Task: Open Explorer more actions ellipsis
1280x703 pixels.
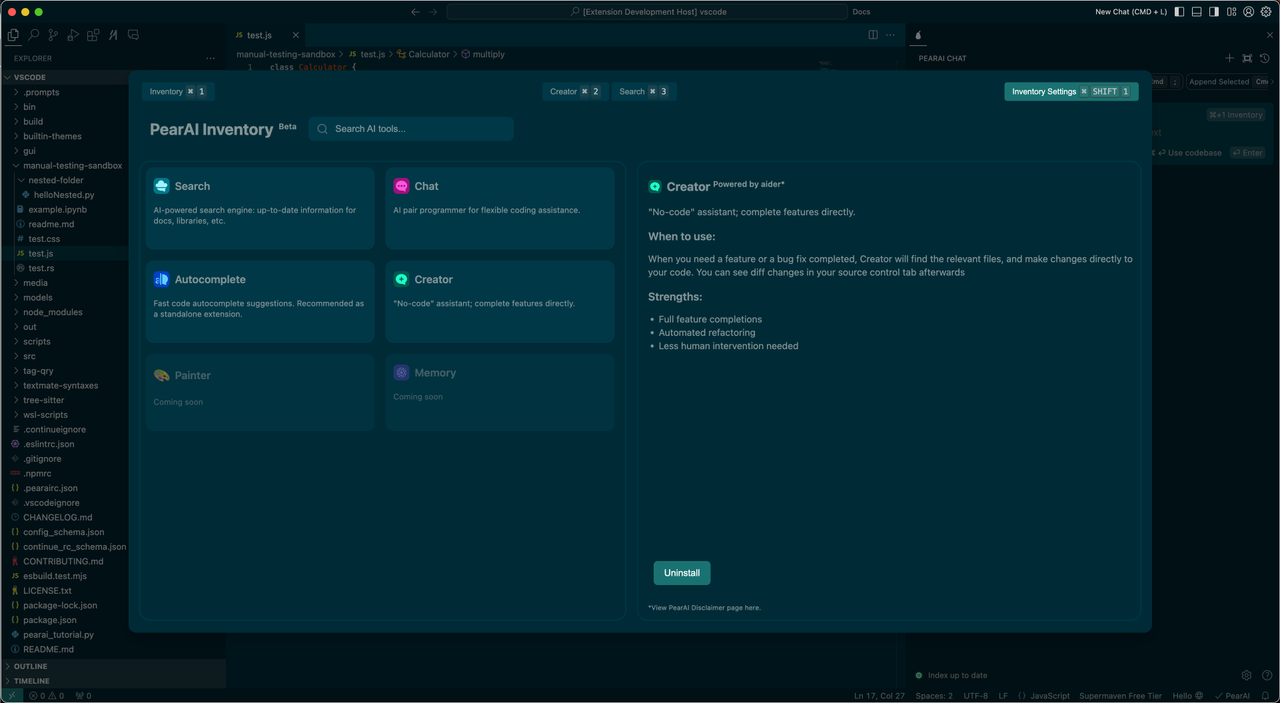Action: click(x=210, y=58)
